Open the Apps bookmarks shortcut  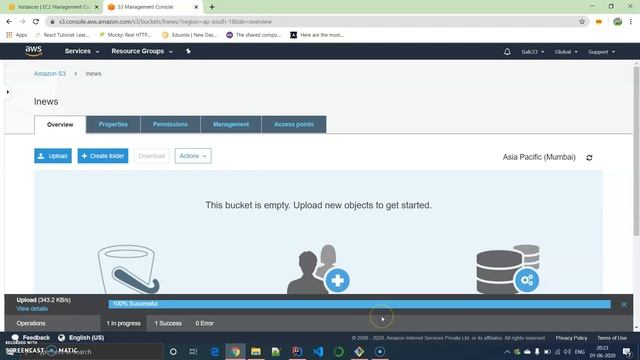point(17,35)
